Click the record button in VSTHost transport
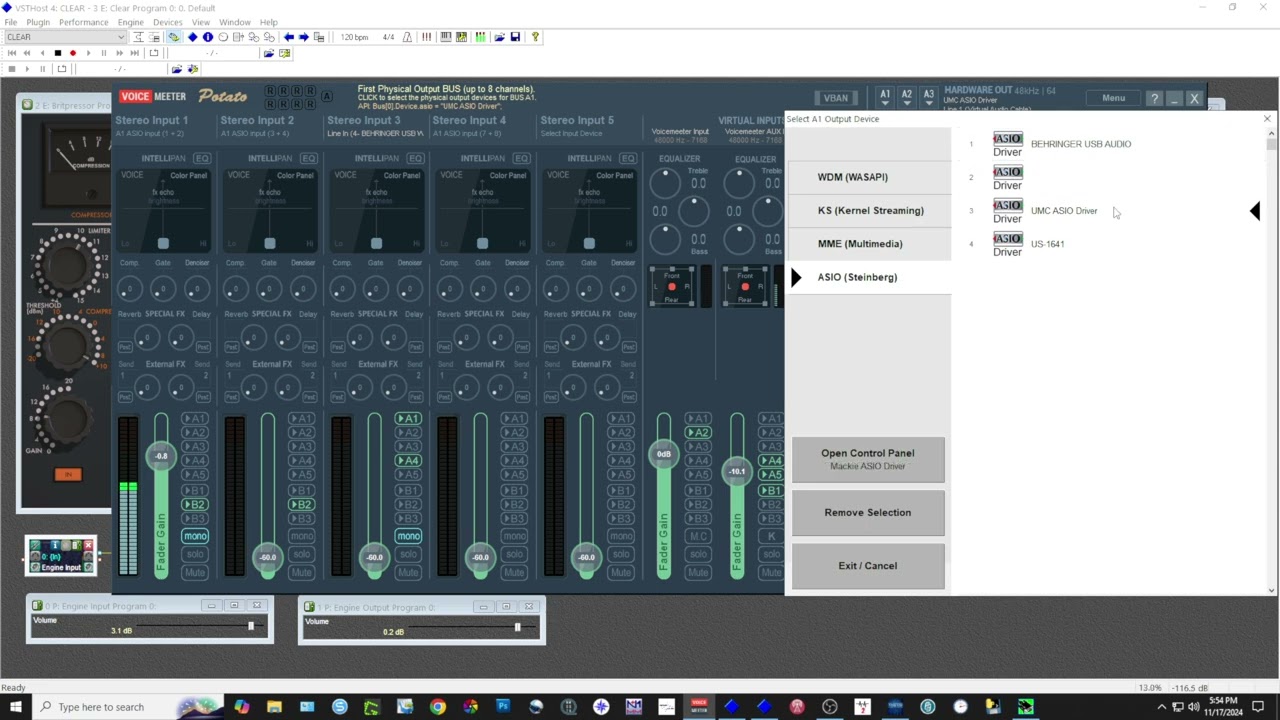1280x720 pixels. coord(73,53)
